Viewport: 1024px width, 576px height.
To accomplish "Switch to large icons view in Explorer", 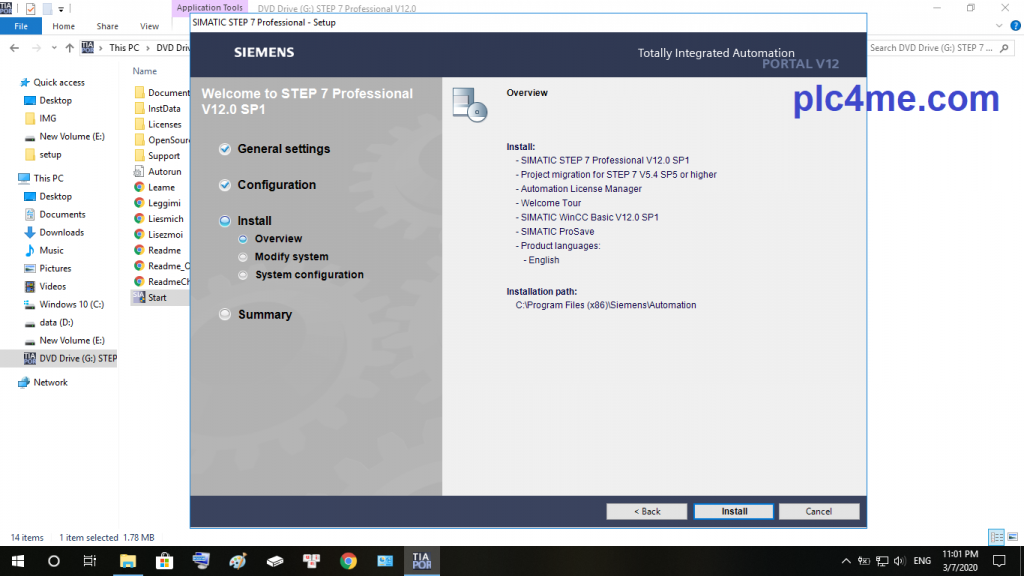I will pos(1011,537).
